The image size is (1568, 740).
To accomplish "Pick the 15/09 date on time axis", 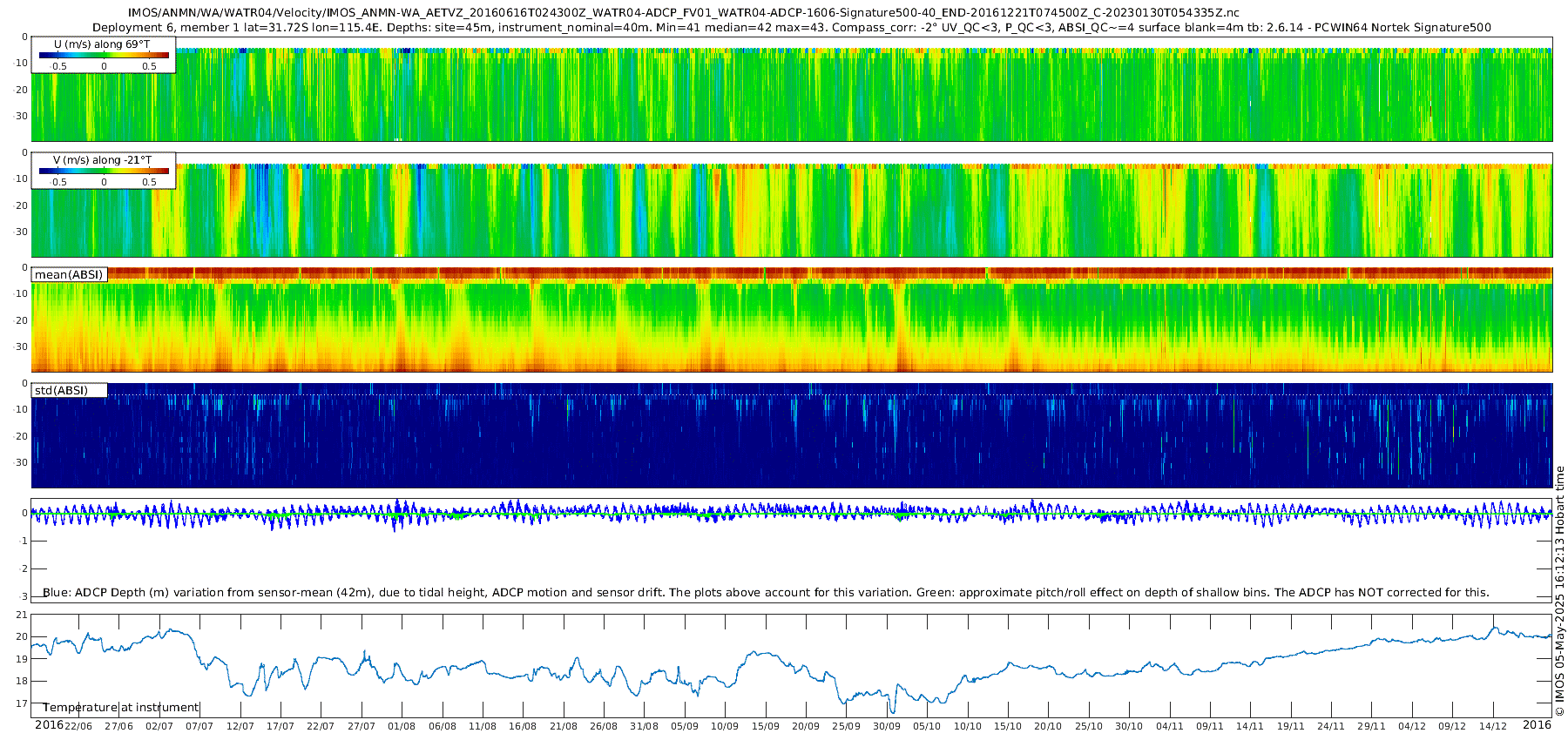I will pyautogui.click(x=766, y=727).
